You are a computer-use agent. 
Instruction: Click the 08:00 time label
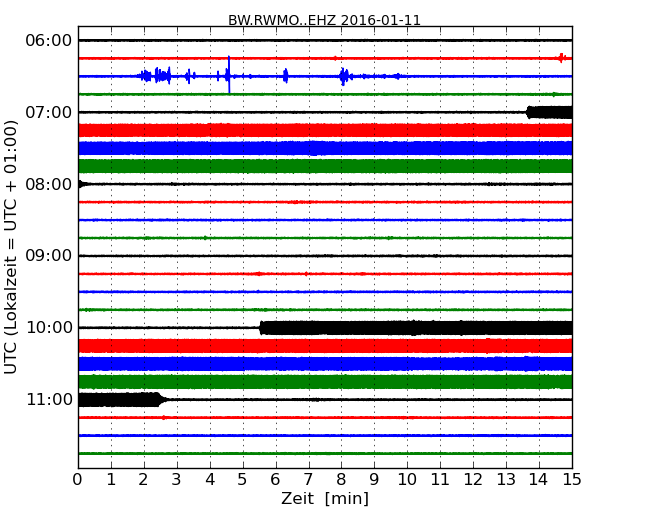(x=49, y=184)
